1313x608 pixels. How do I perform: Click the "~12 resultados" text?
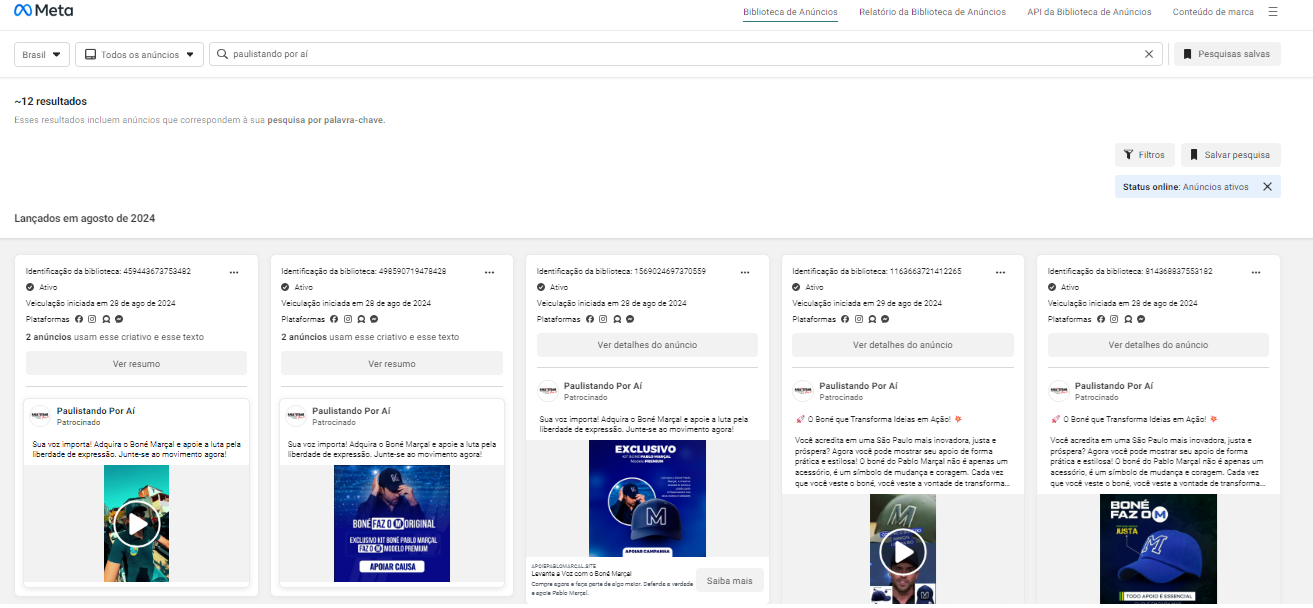(x=51, y=101)
